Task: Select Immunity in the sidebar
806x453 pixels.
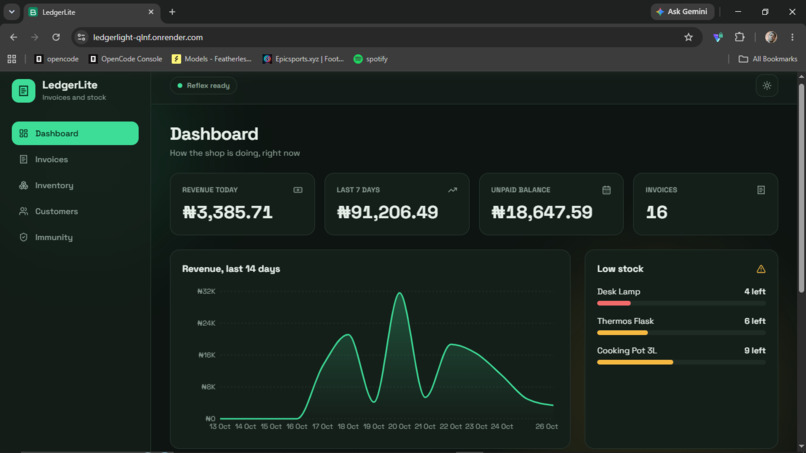Action: [x=75, y=237]
